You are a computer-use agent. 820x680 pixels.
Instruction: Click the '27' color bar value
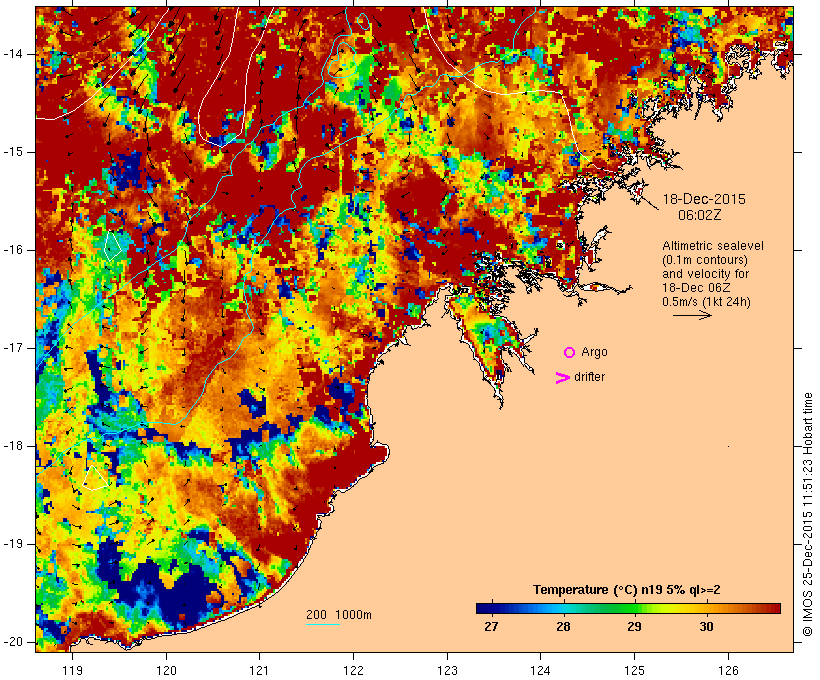(491, 627)
